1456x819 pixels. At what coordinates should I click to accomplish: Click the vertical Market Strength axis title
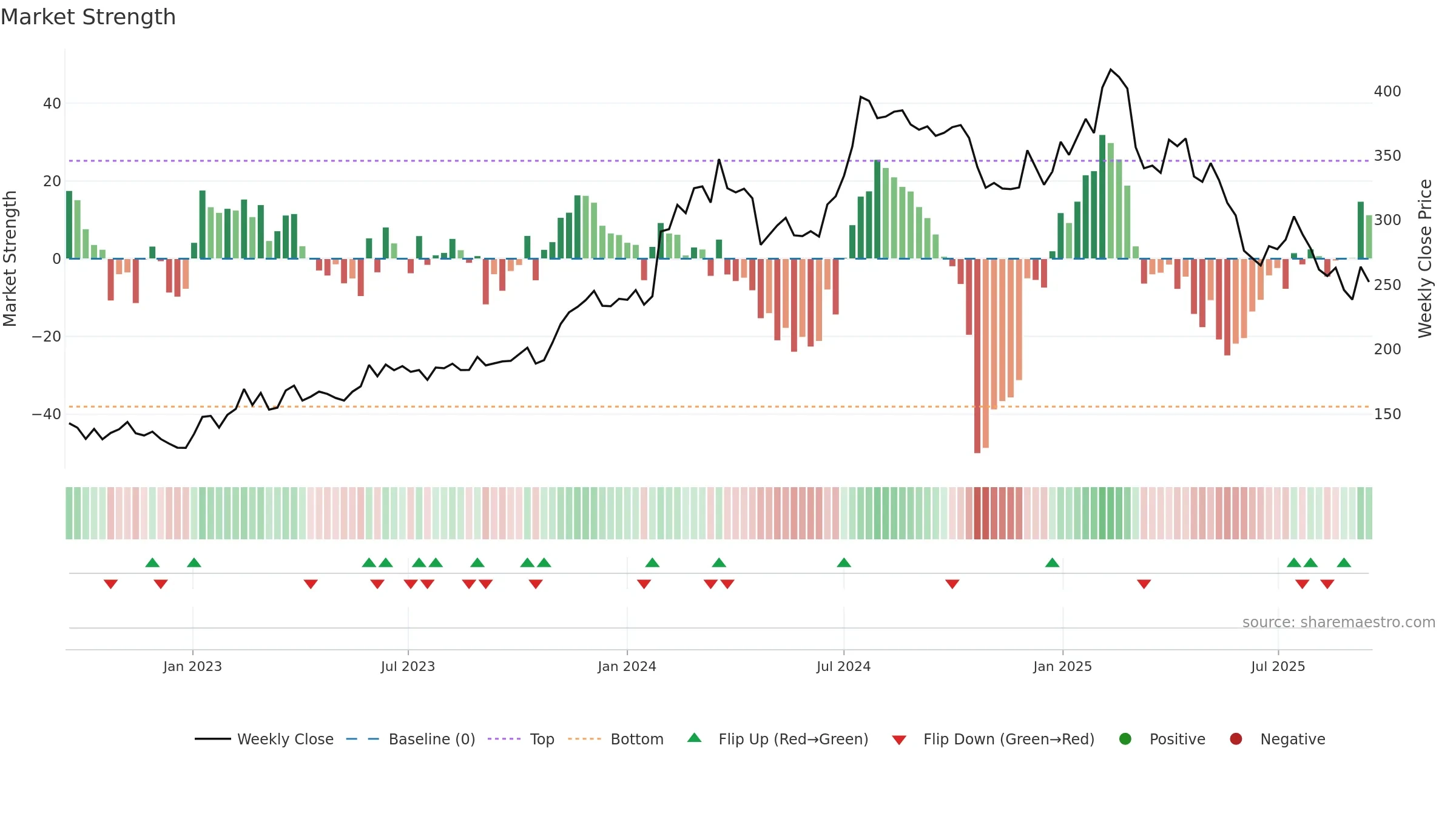tap(10, 258)
